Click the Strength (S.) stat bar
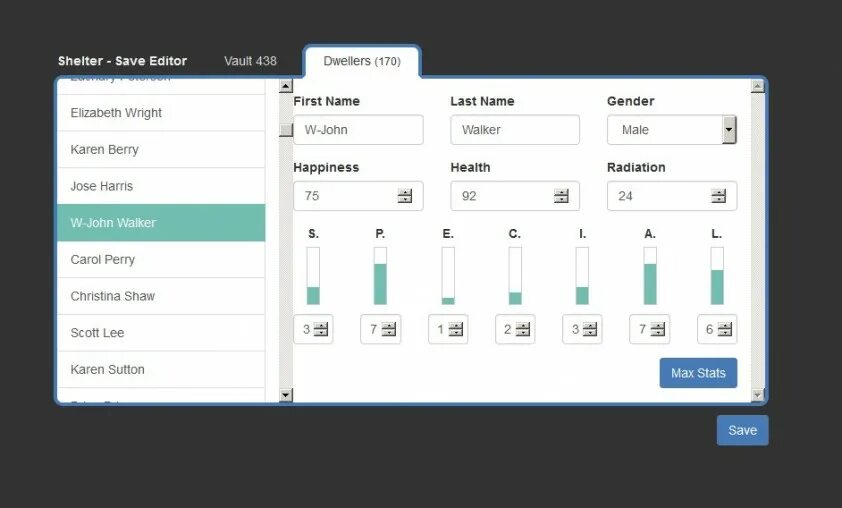Image resolution: width=842 pixels, height=508 pixels. point(313,275)
